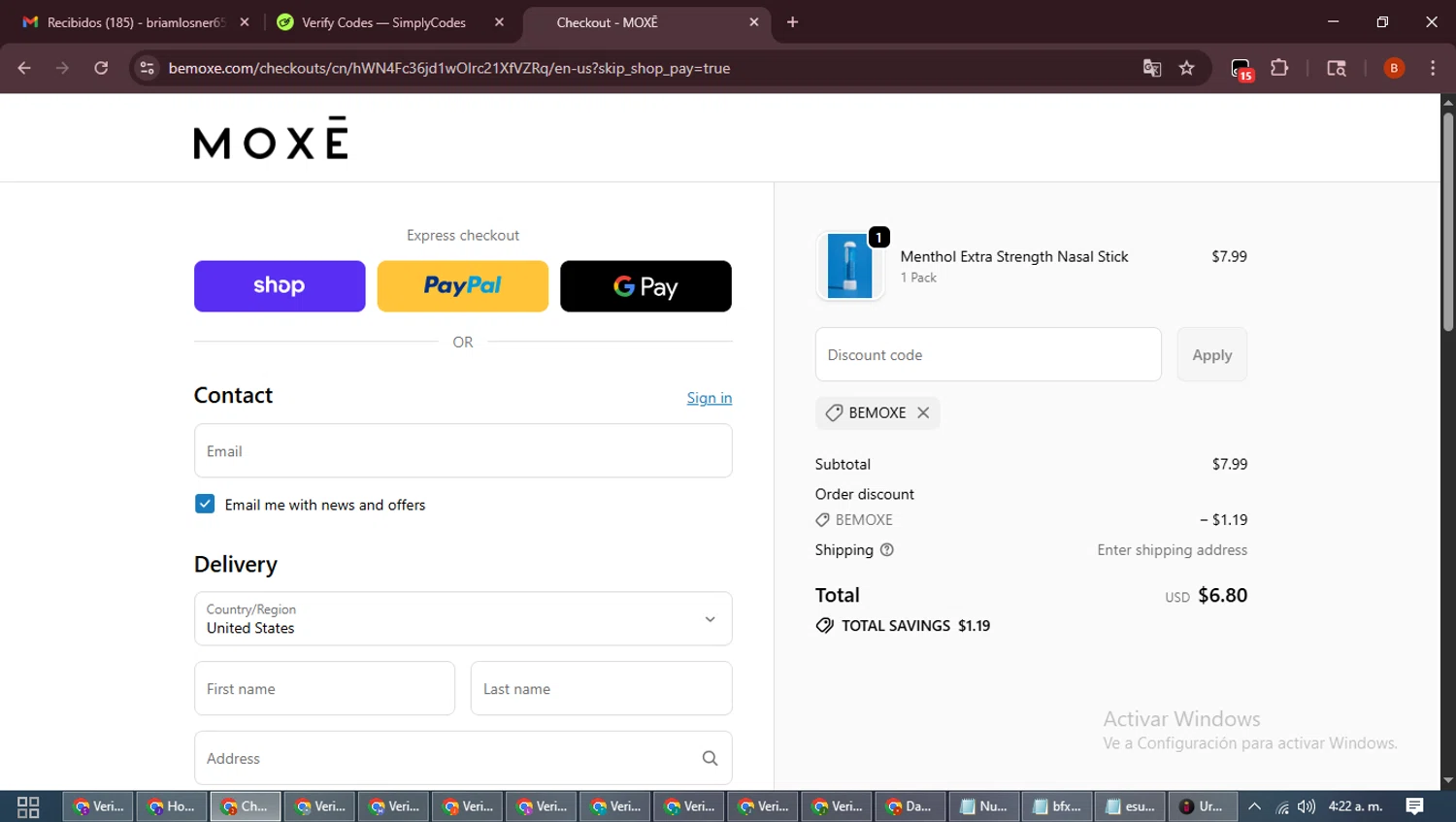Open the 'Ur...' taskbar app

[1203, 806]
